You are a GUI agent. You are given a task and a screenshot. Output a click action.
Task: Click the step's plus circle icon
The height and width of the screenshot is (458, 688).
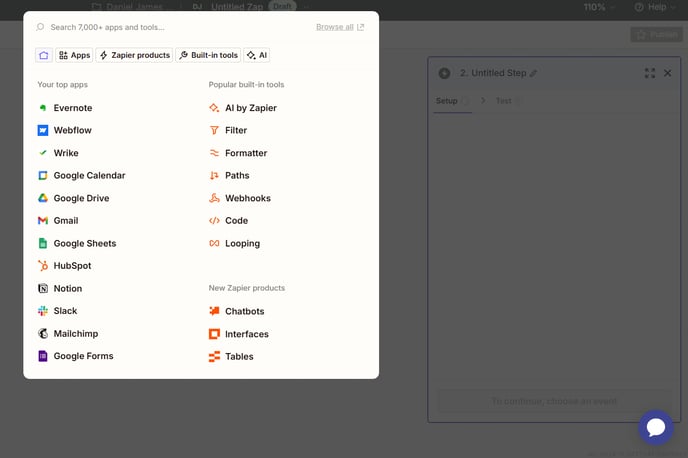[444, 73]
